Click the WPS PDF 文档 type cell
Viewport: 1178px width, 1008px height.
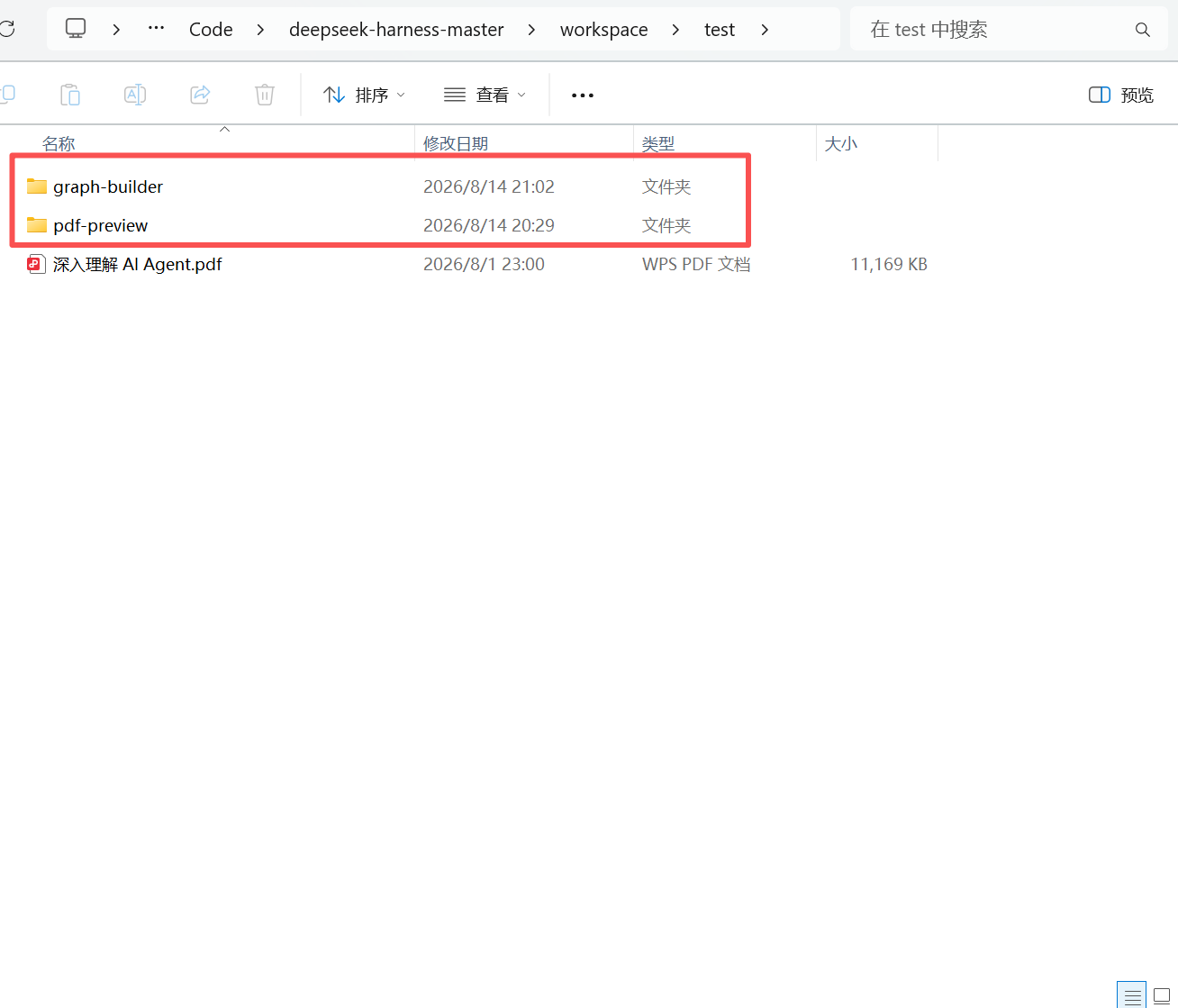696,264
